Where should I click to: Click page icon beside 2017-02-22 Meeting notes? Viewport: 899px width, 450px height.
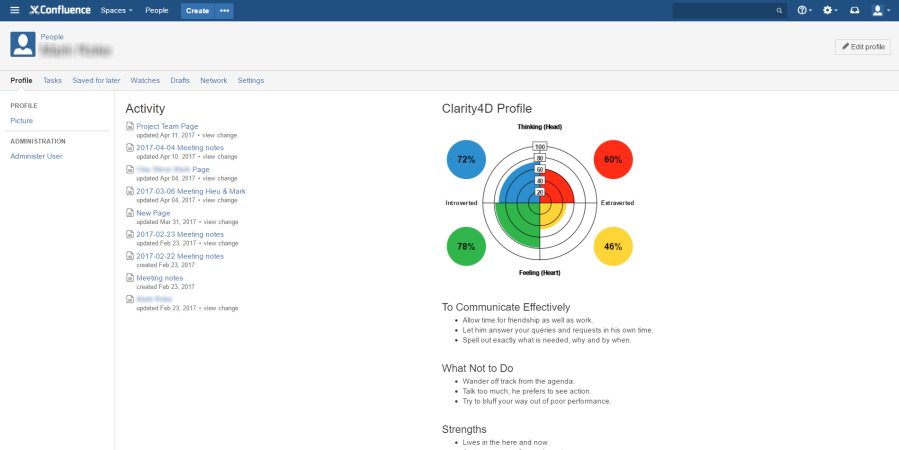pos(130,256)
